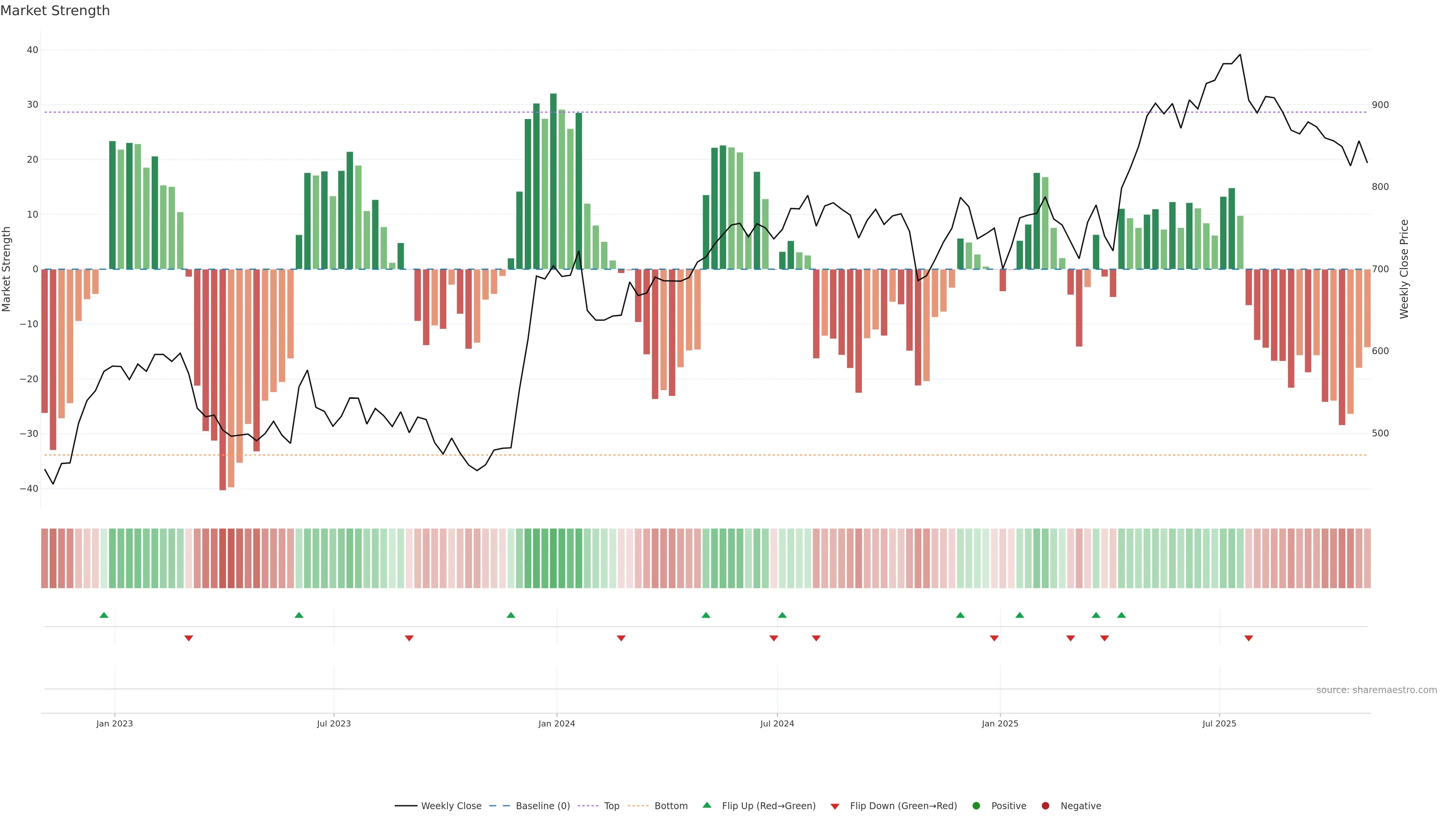Viewport: 1456px width, 819px height.
Task: Toggle Flip Up (Red→Green) legend label
Action: click(x=768, y=806)
